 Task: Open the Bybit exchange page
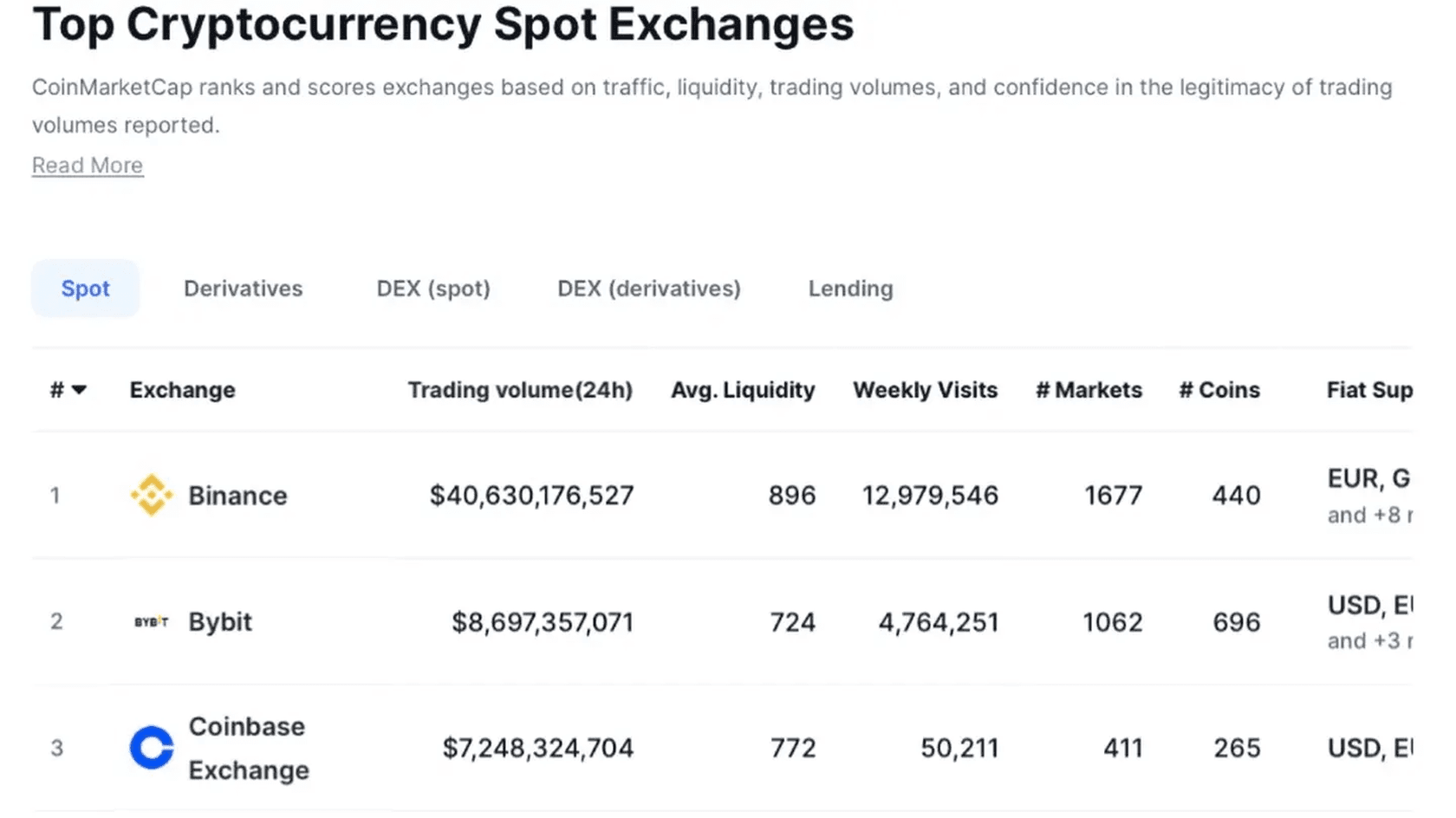tap(219, 621)
